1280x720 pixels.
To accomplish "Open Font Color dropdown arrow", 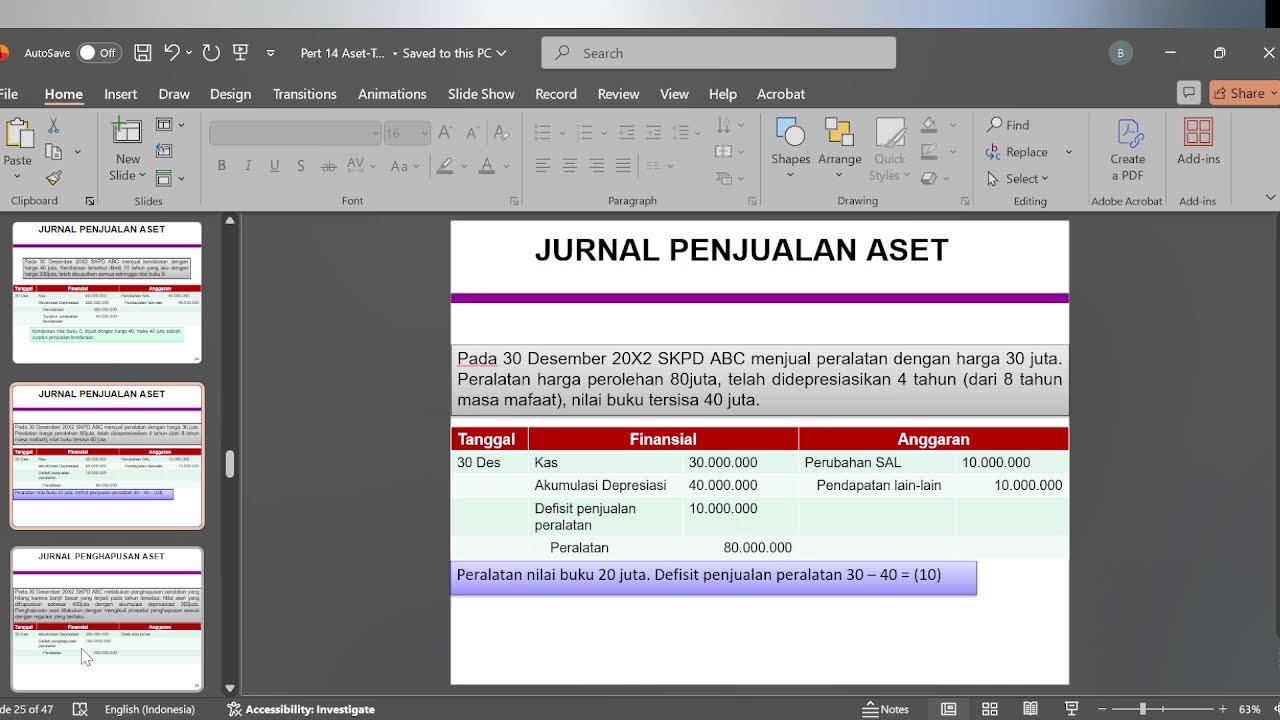I will pos(506,166).
